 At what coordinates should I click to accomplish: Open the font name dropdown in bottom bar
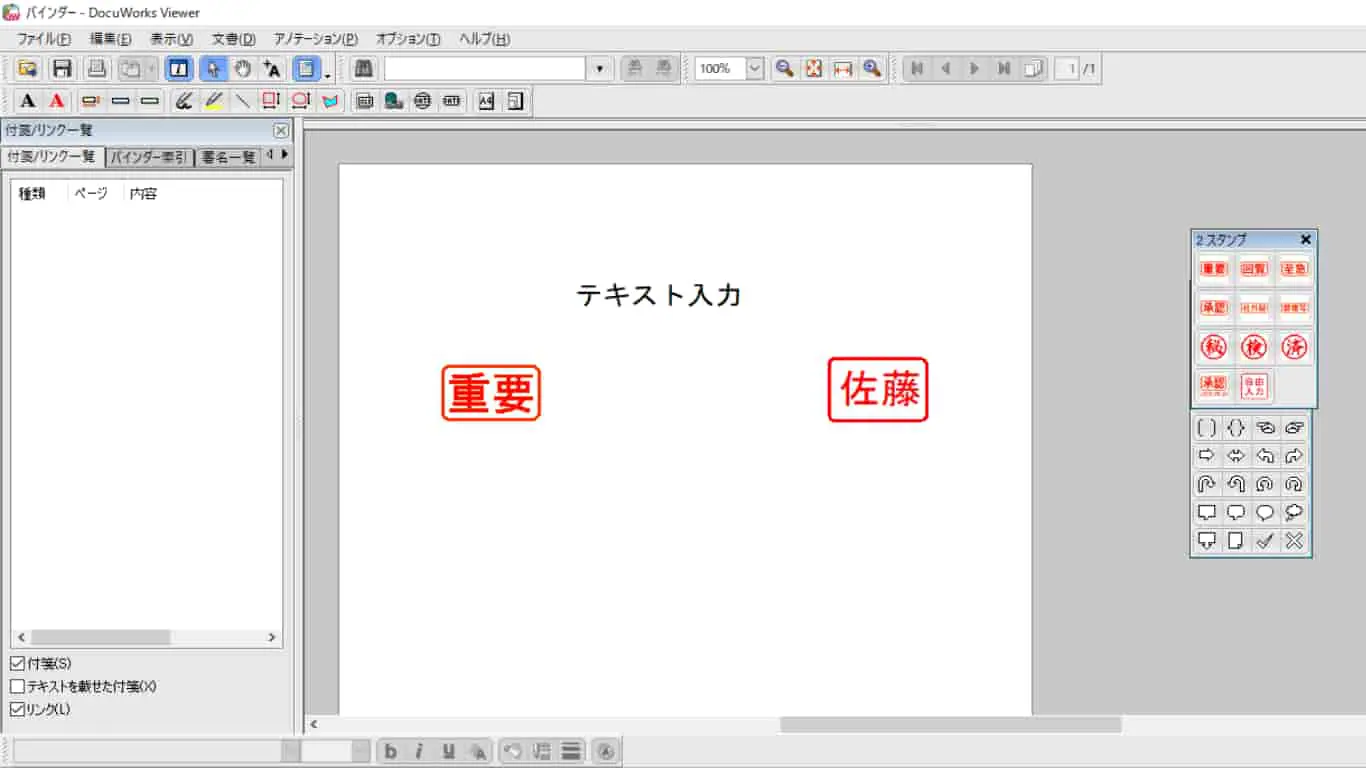click(x=290, y=751)
